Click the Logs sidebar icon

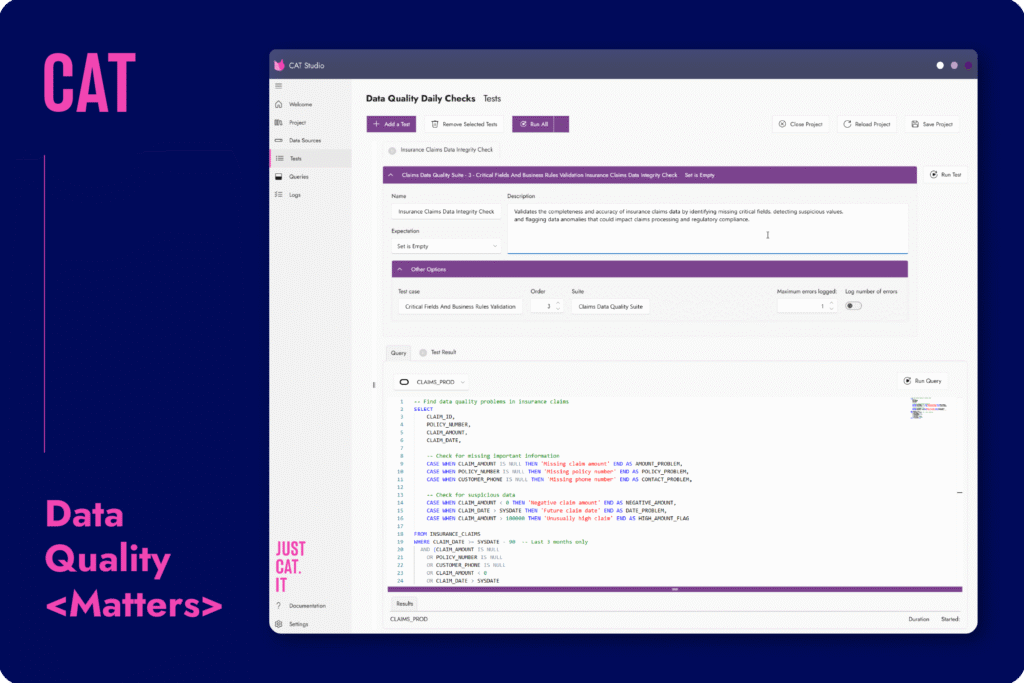[279, 195]
